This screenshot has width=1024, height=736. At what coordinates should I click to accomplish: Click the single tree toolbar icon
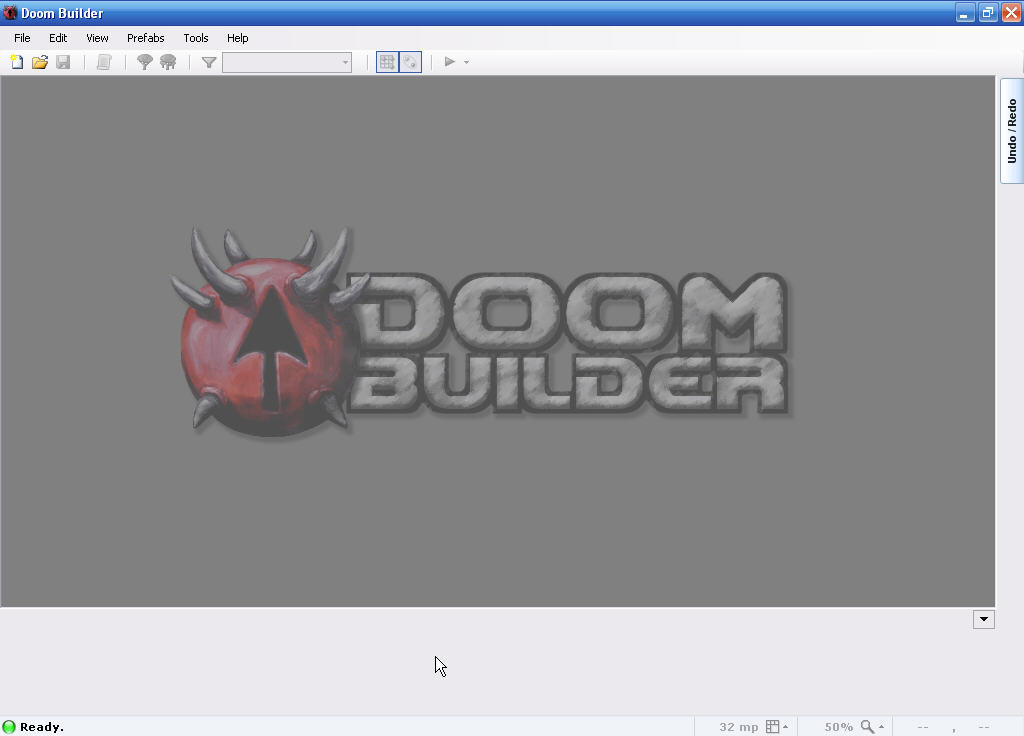tap(145, 62)
